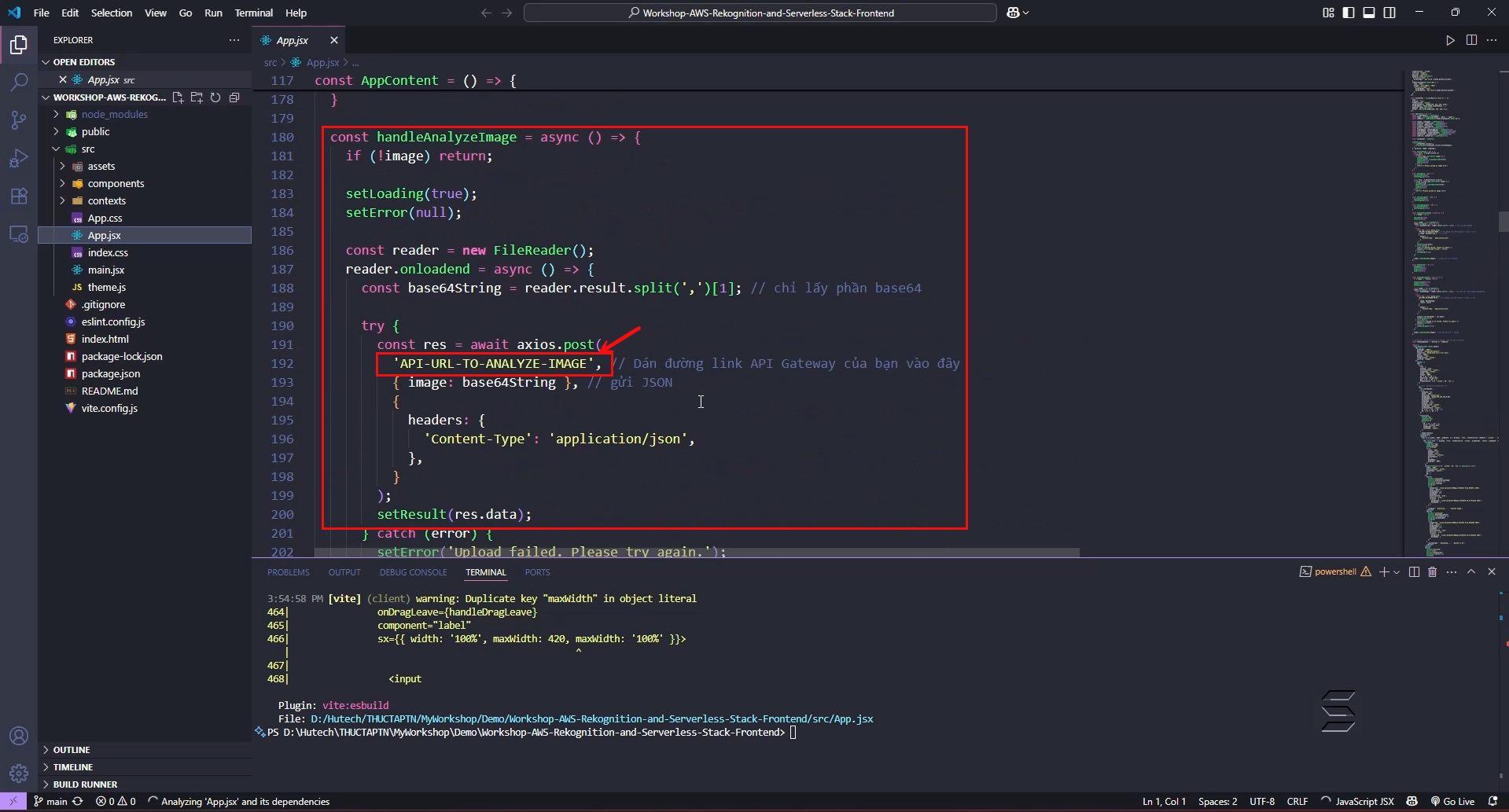Image resolution: width=1509 pixels, height=812 pixels.
Task: Open the Search view in activity bar
Action: (19, 82)
